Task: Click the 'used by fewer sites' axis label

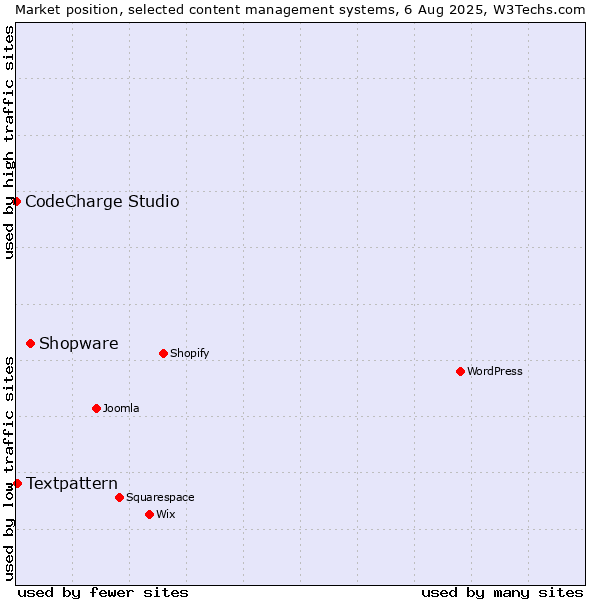Action: 103,593
